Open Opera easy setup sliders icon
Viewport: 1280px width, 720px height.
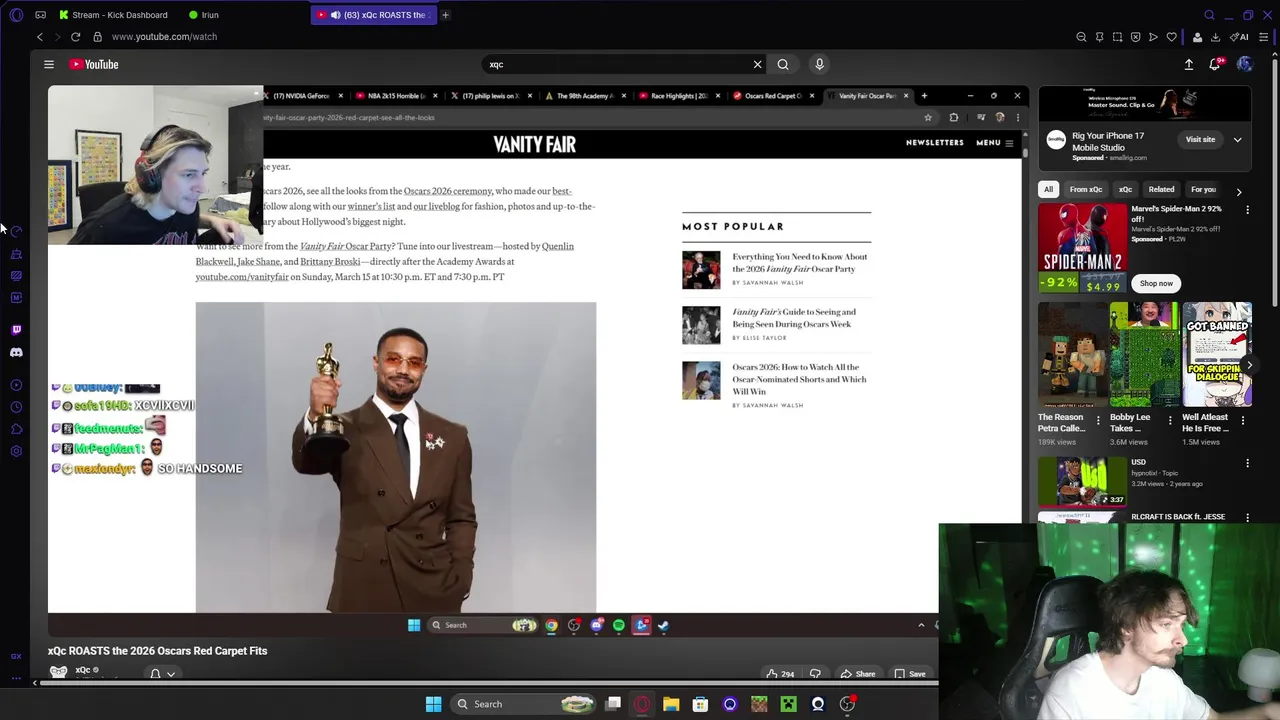pos(1264,37)
